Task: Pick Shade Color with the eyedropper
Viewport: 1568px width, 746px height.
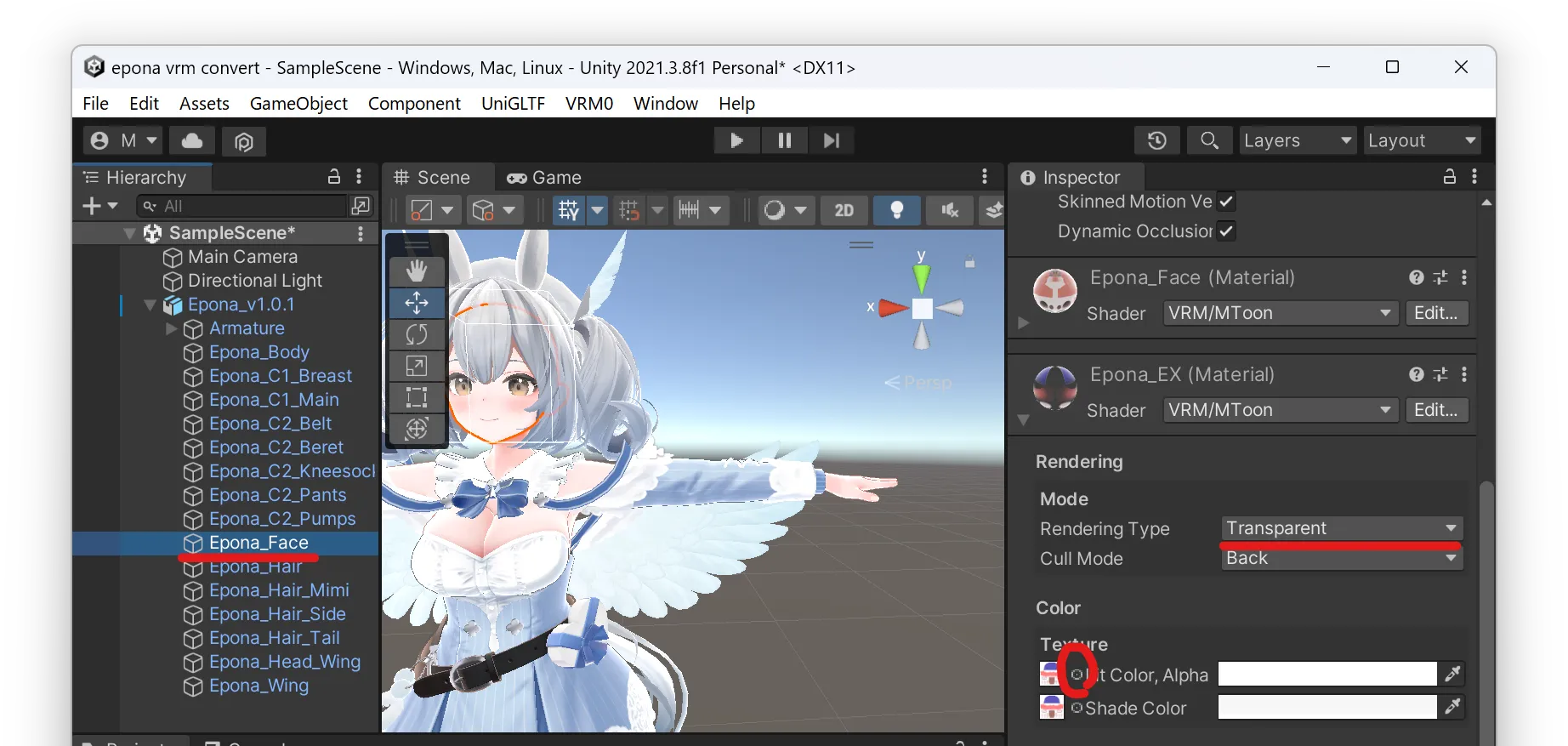Action: (1452, 706)
